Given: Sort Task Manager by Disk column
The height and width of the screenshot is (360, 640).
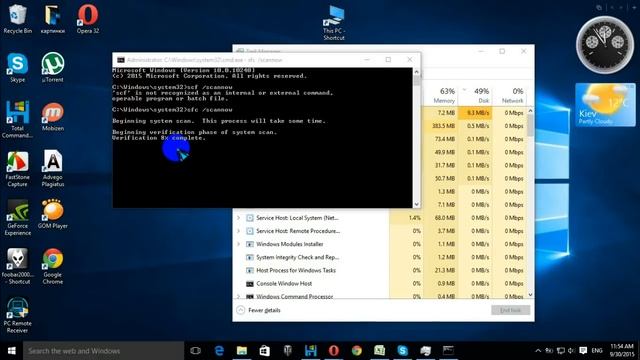Looking at the screenshot, I should click(x=476, y=96).
